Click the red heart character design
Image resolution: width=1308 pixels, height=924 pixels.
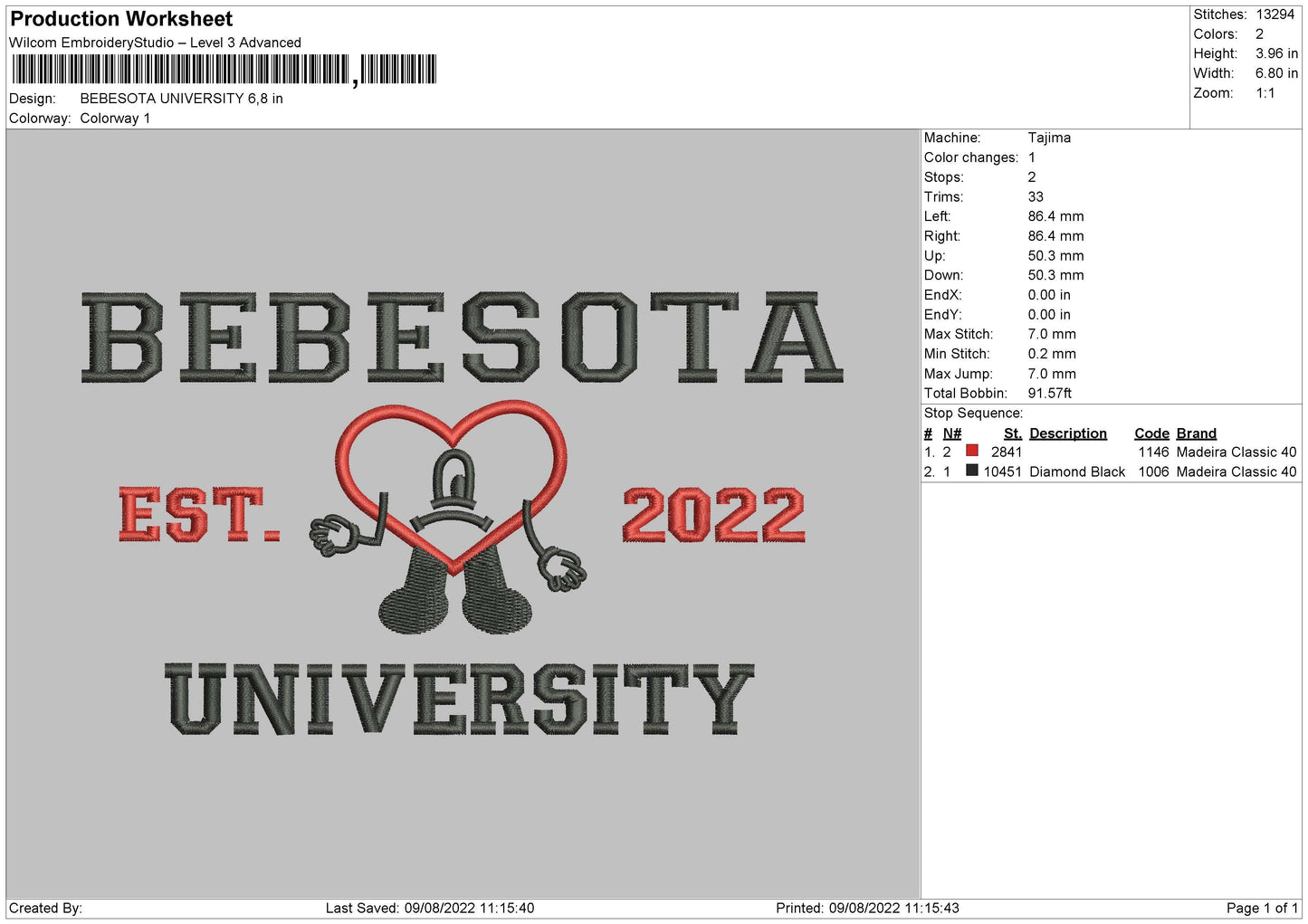click(x=449, y=517)
